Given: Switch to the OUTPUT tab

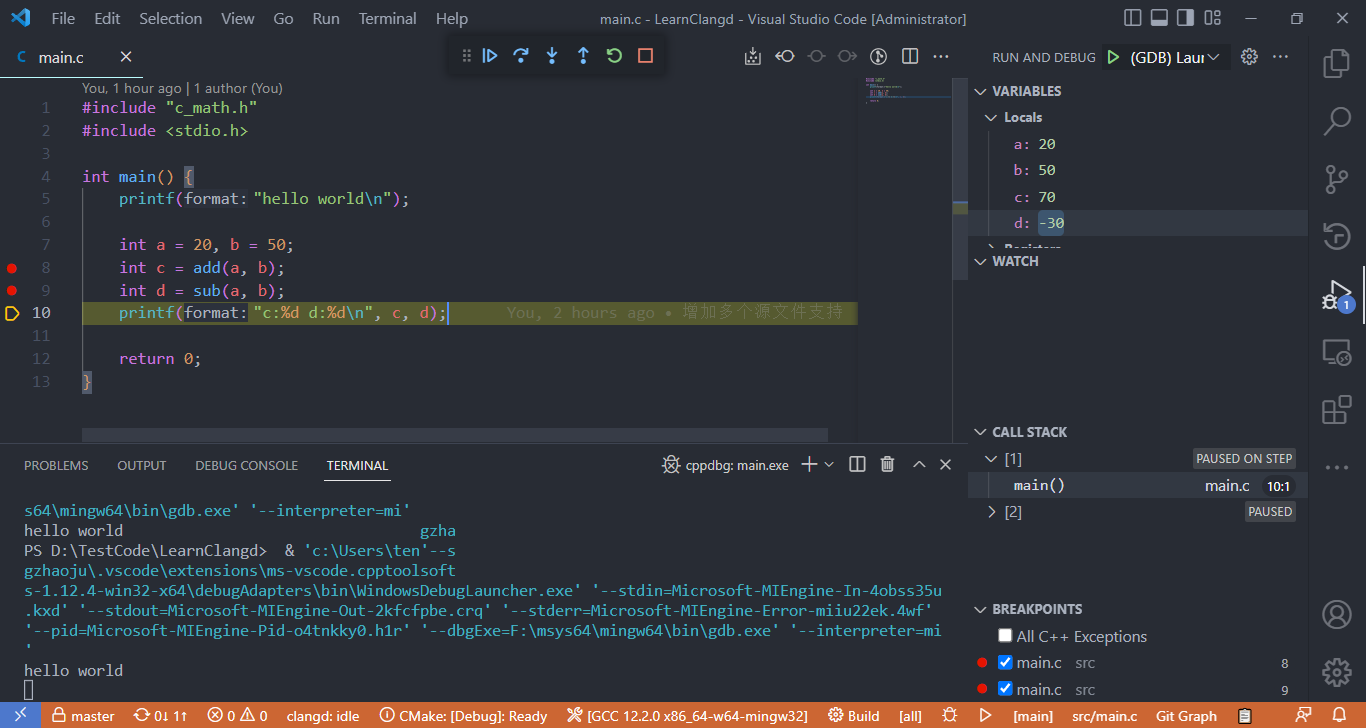Looking at the screenshot, I should click(142, 465).
